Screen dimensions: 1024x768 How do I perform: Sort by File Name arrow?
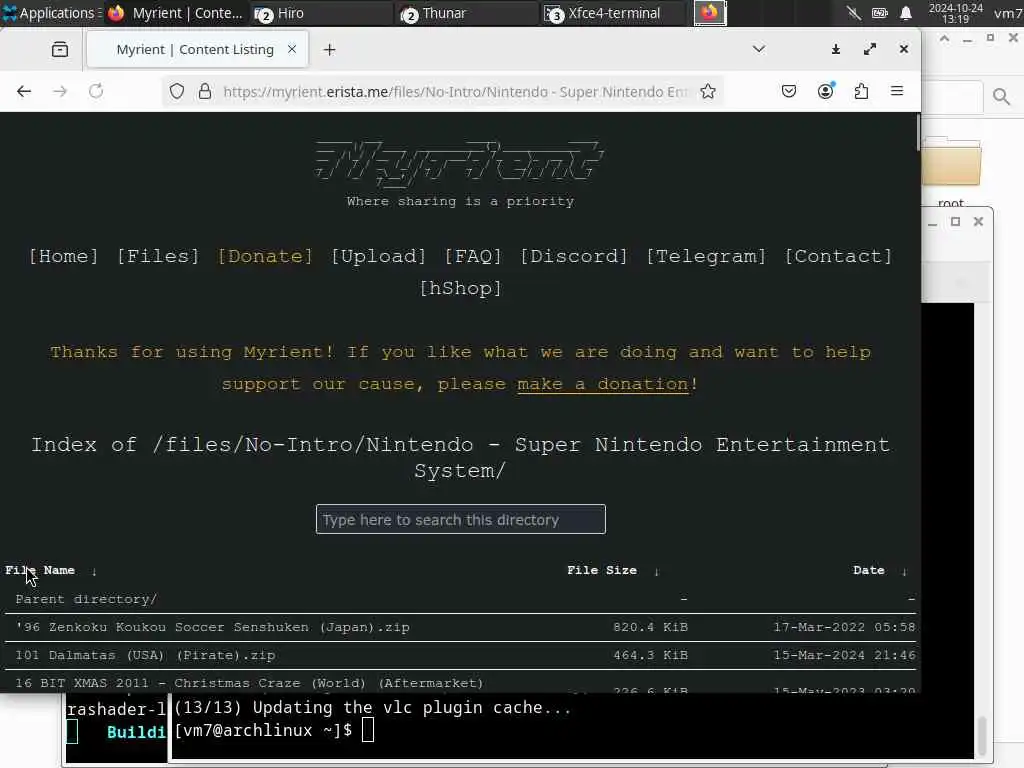94,571
